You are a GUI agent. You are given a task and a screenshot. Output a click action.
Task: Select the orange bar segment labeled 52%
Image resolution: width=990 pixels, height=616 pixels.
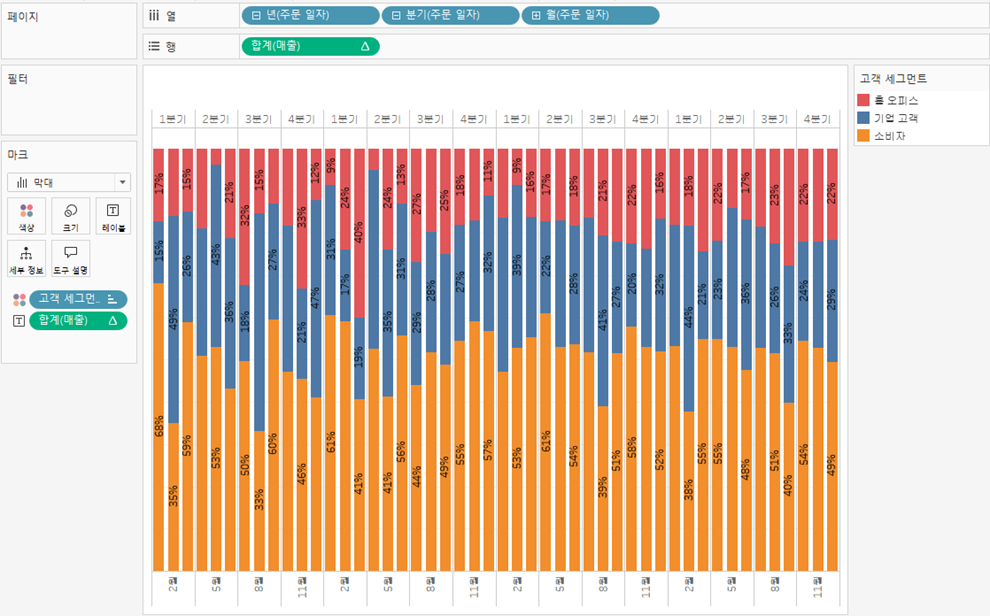[660, 461]
